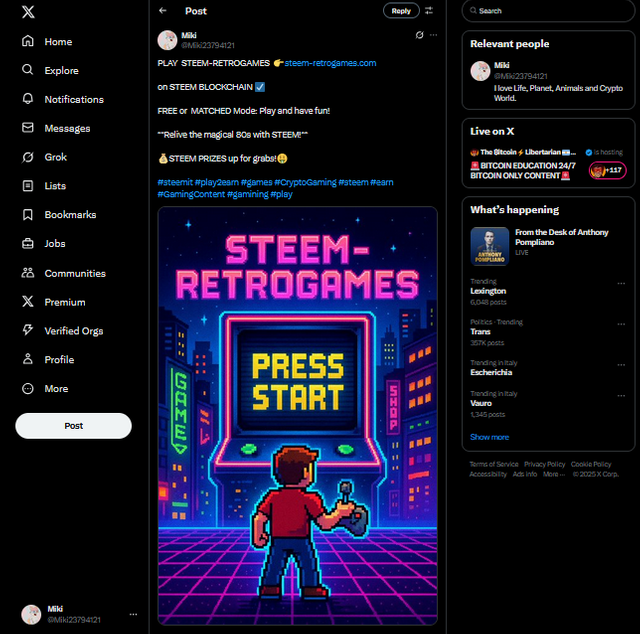Open the #CryptoGaming hashtag

(x=305, y=182)
